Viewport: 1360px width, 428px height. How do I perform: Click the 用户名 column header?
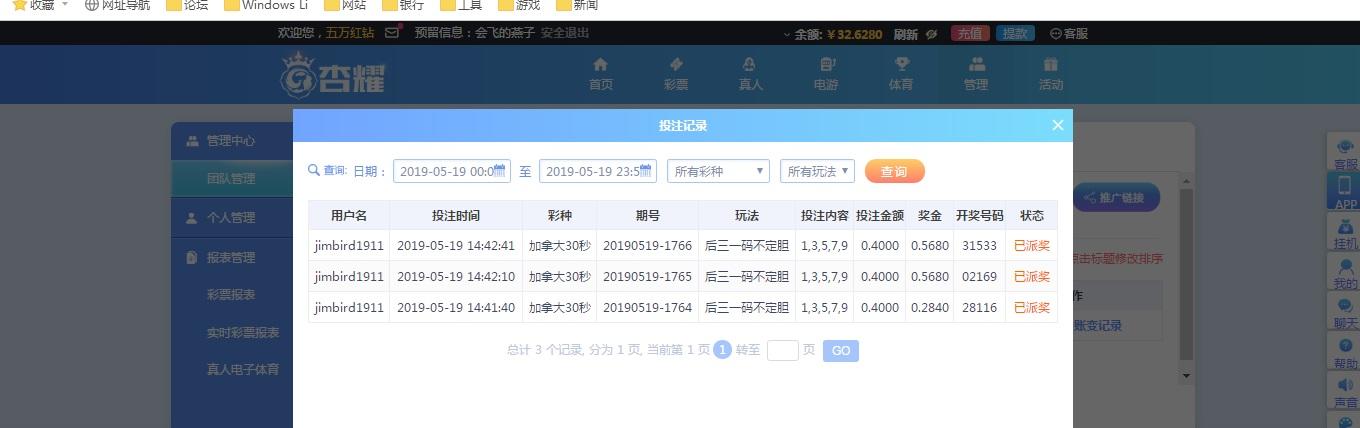(349, 215)
